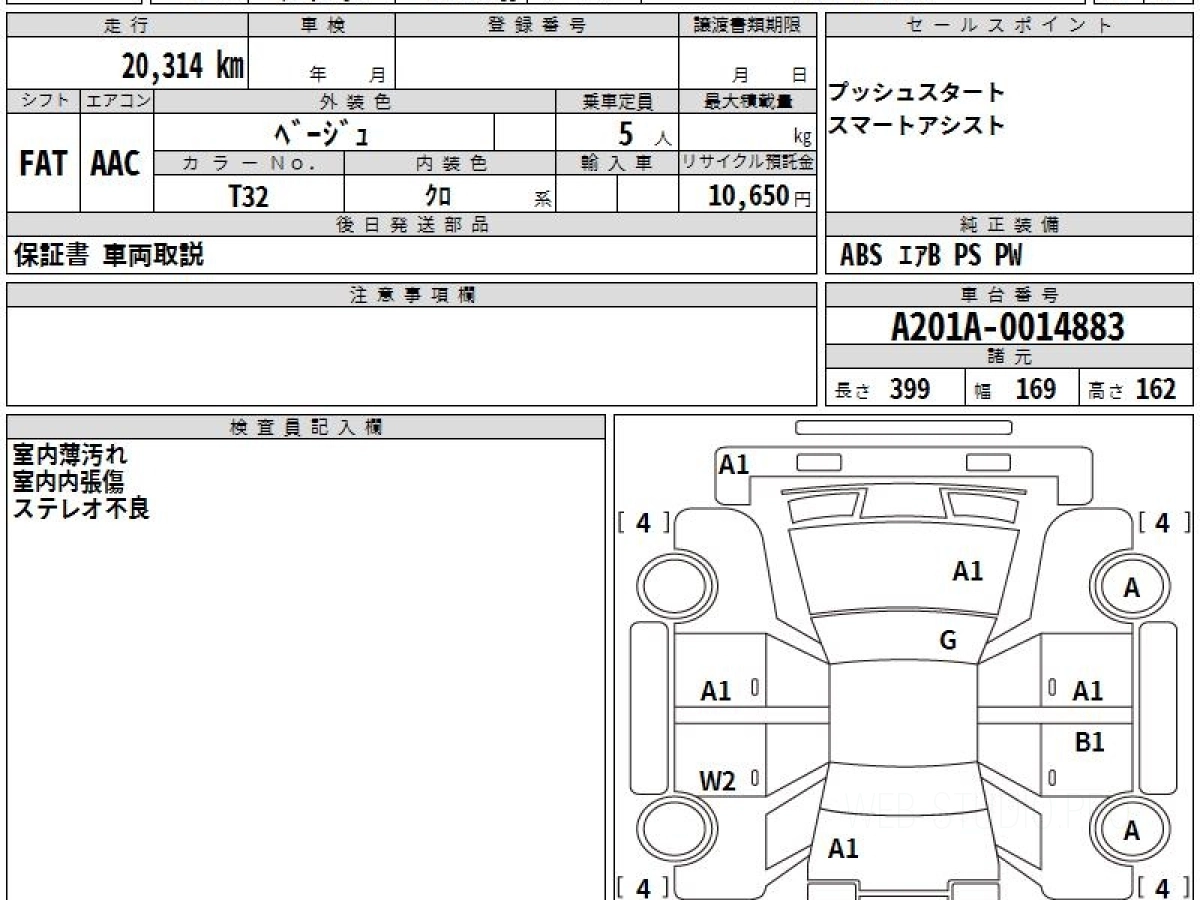This screenshot has width=1200, height=900.
Task: Click the chassis number A201A-0014883
Action: point(1008,327)
